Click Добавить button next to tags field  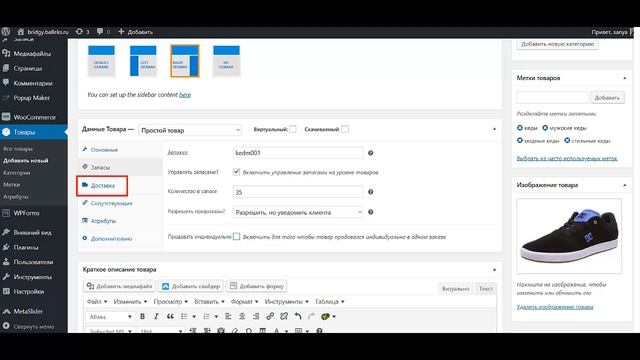click(607, 98)
